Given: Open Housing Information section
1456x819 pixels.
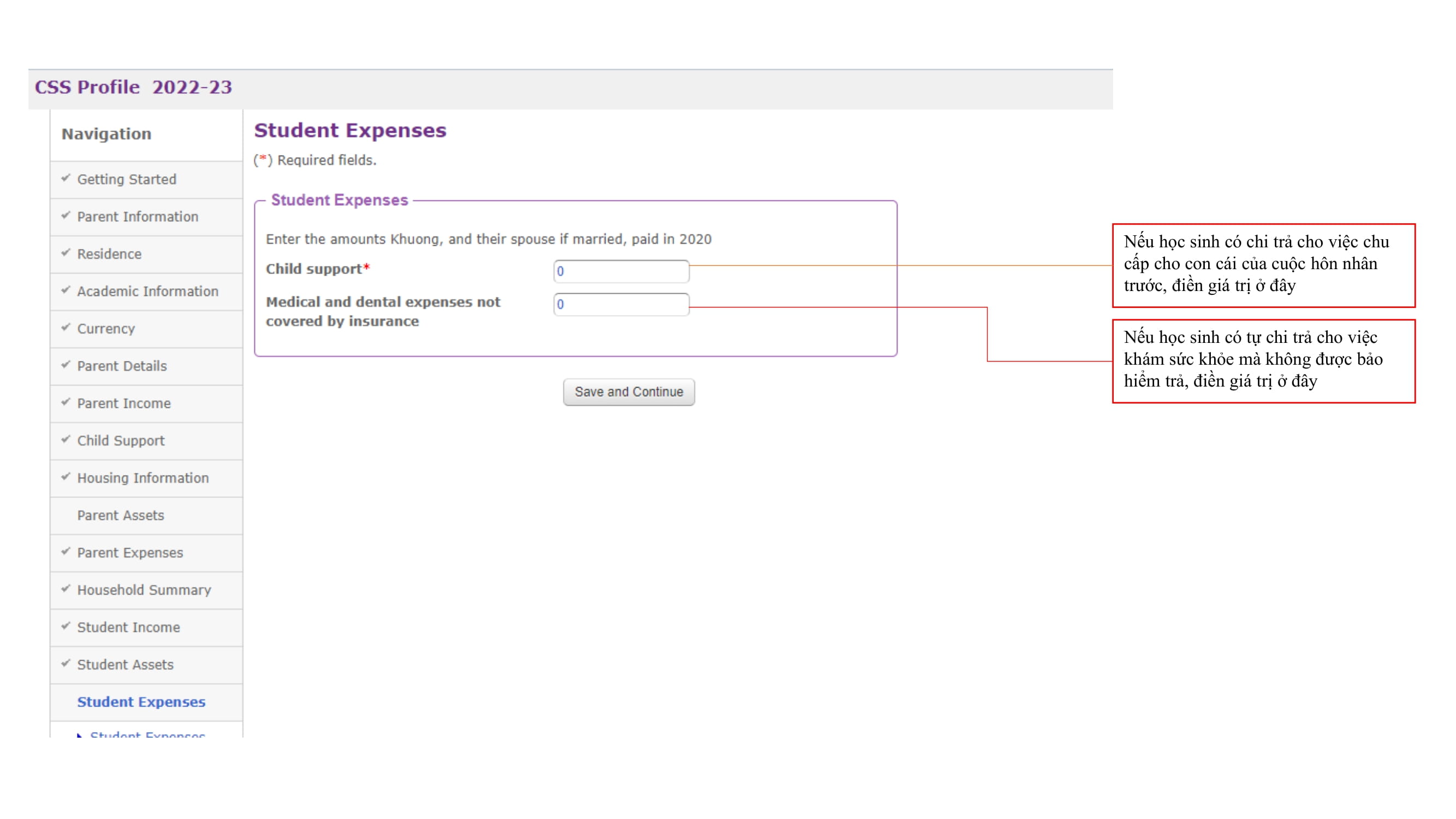Looking at the screenshot, I should pos(142,478).
